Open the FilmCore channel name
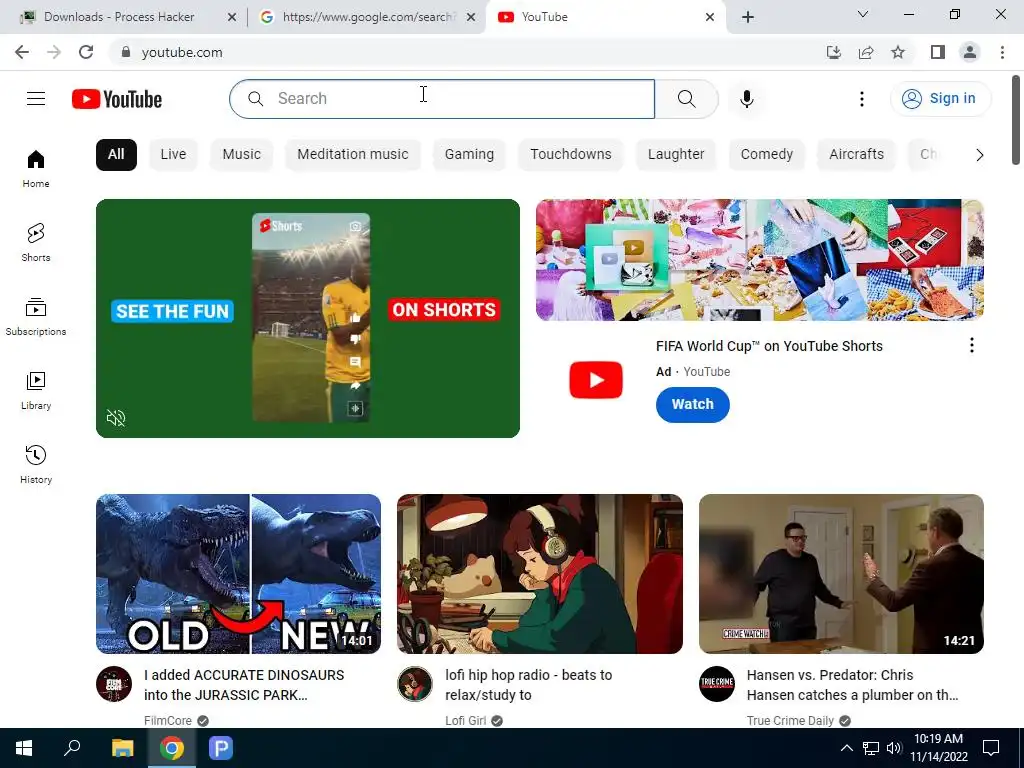 pos(168,720)
